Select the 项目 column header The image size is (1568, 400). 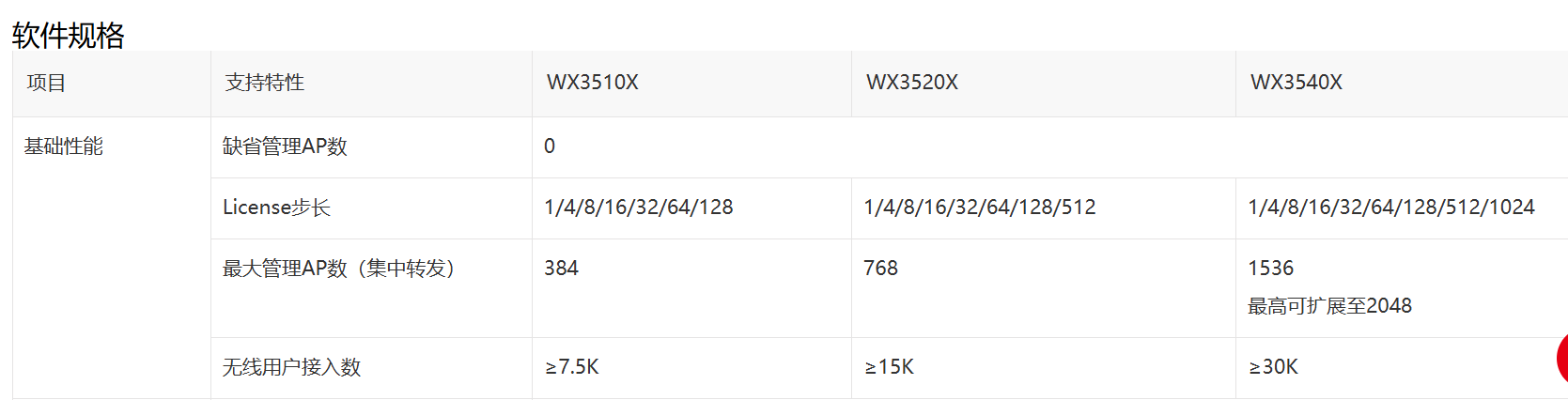click(x=46, y=83)
